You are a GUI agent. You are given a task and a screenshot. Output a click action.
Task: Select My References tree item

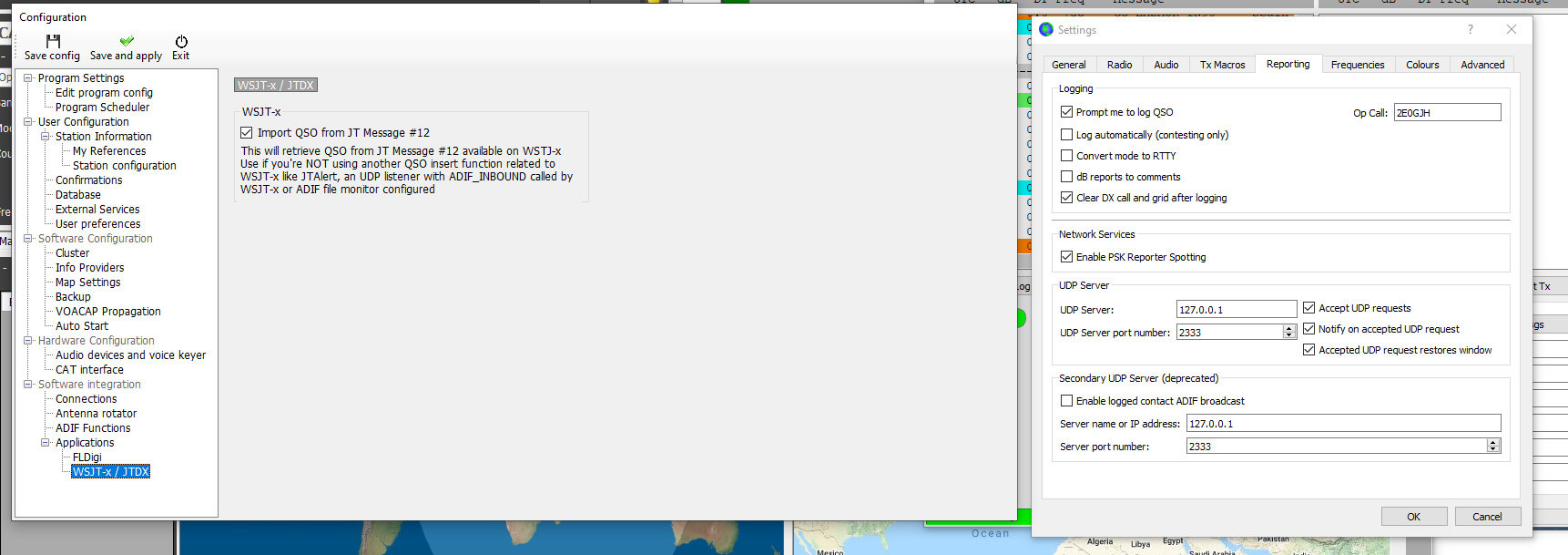click(109, 151)
